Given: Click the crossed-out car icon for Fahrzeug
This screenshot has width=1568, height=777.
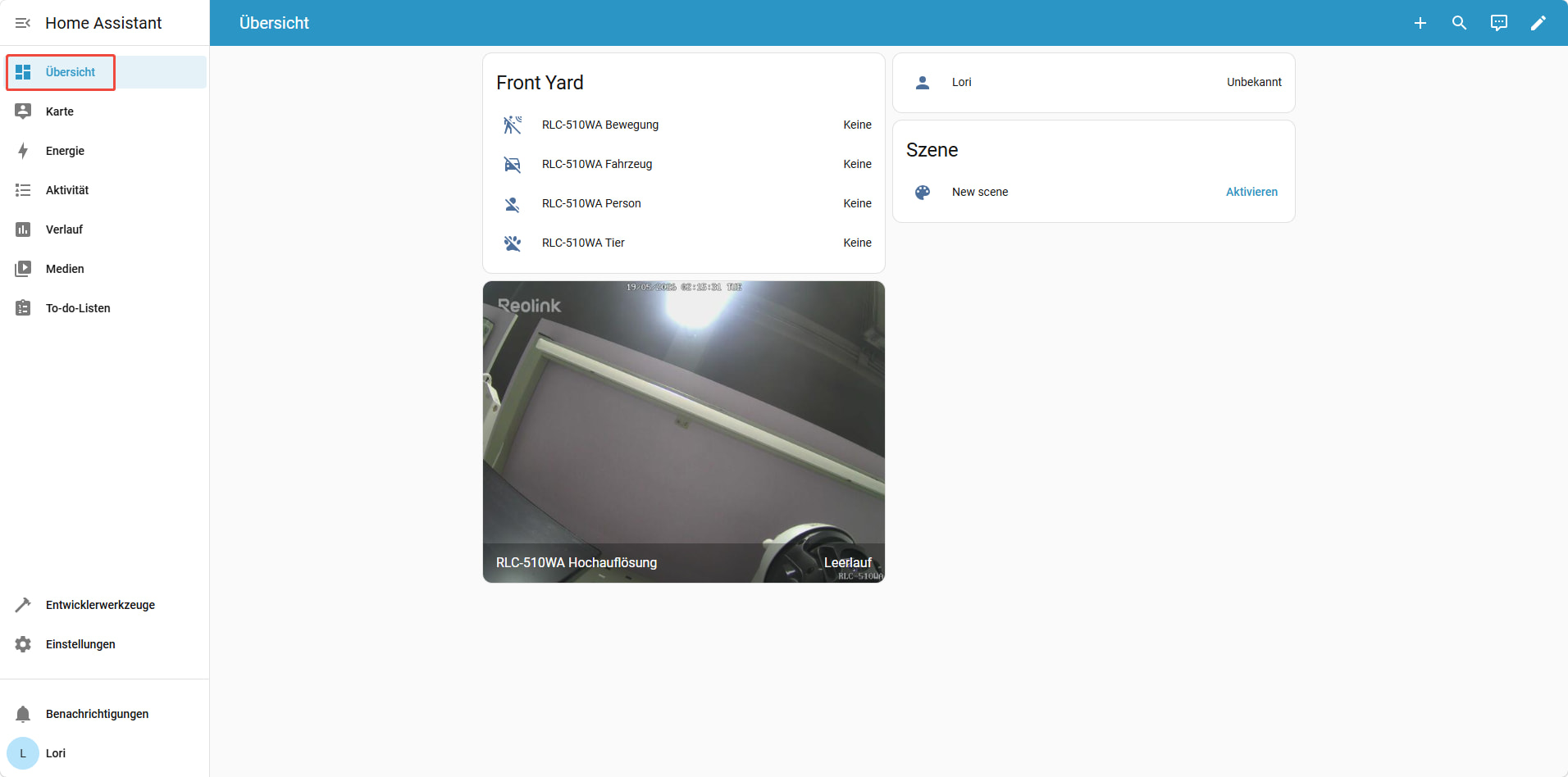Looking at the screenshot, I should click(x=513, y=164).
